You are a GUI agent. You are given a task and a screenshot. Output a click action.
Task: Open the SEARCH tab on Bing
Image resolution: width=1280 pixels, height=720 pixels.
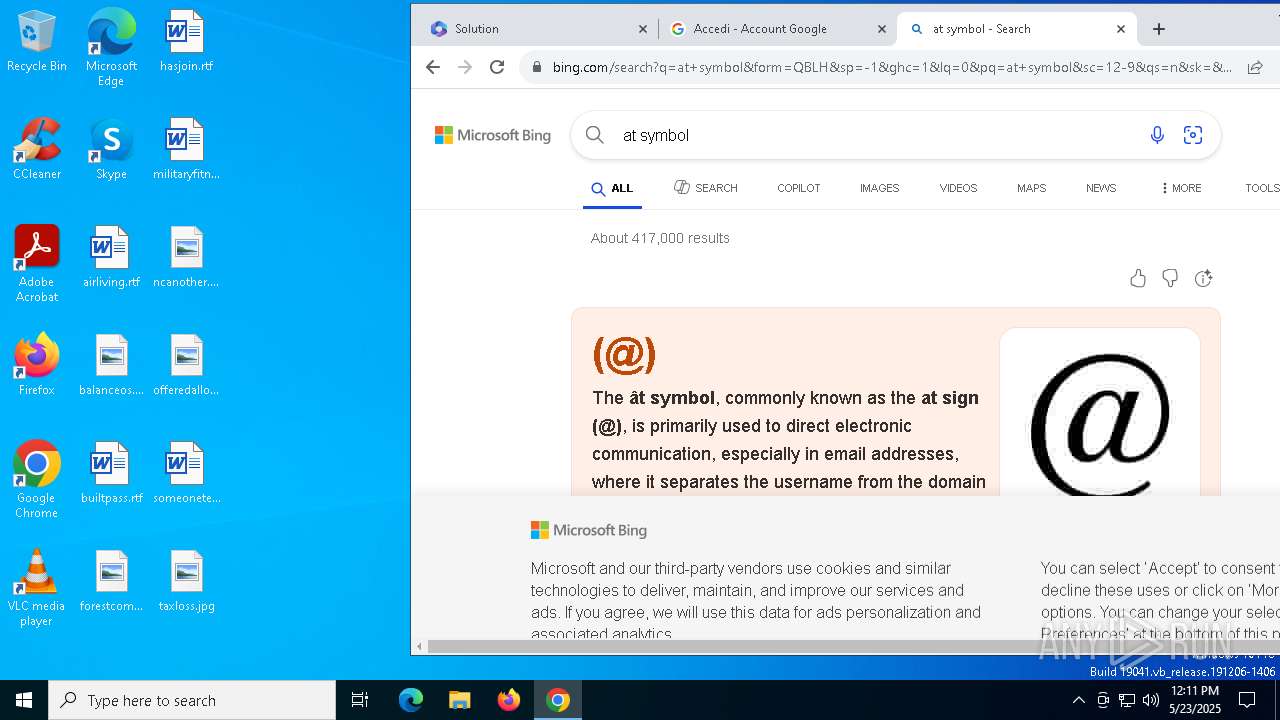pyautogui.click(x=706, y=188)
